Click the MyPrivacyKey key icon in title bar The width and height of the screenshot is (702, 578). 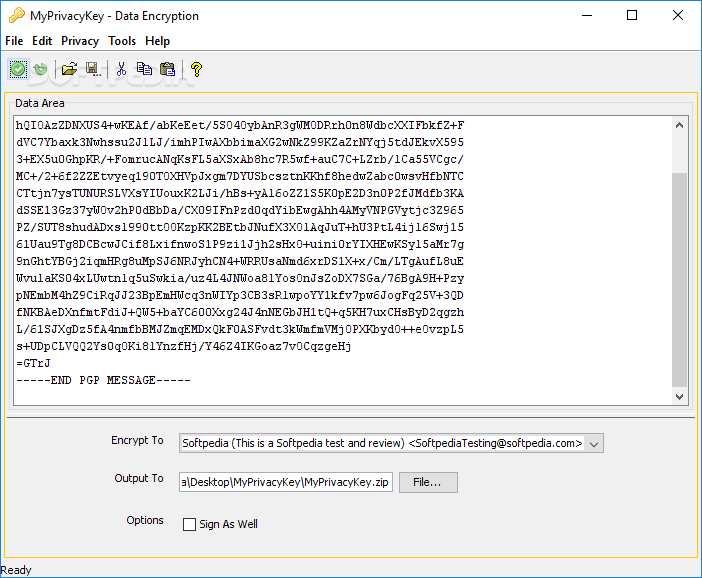[17, 16]
